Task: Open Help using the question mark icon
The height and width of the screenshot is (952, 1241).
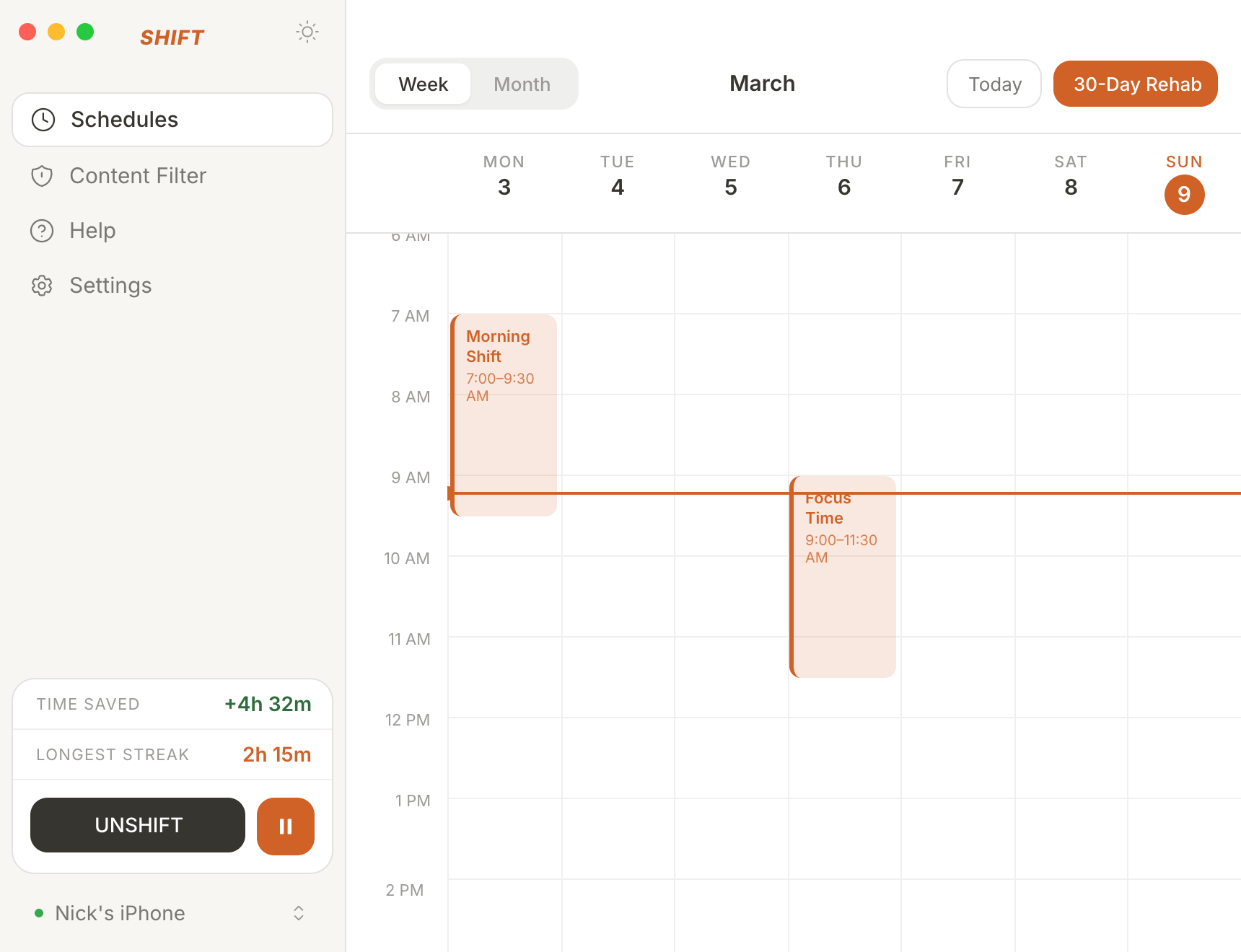Action: [x=43, y=230]
